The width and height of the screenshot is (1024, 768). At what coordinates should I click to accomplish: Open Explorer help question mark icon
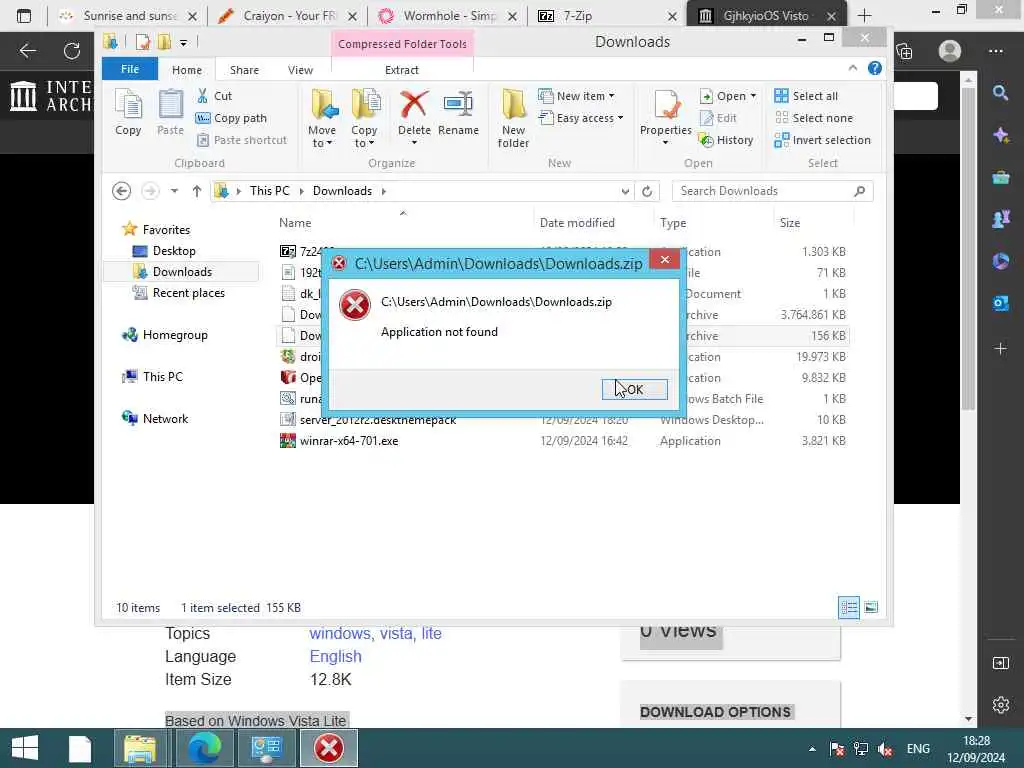[x=875, y=68]
